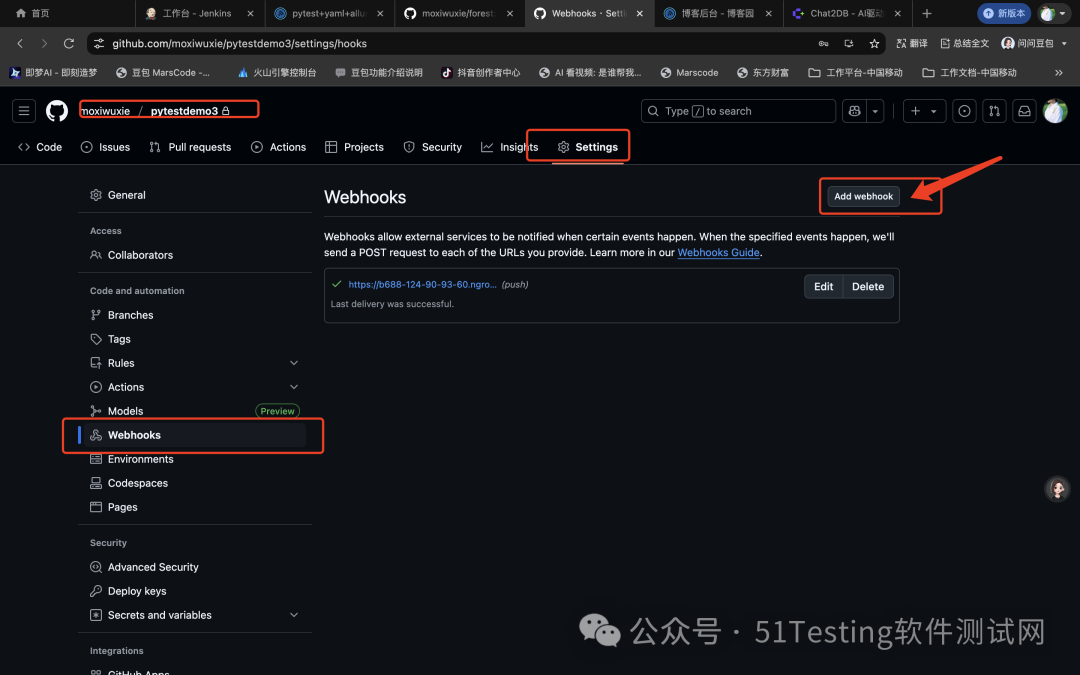Switch to the 工作台 - Jenkins browser tab
The image size is (1080, 675).
[x=199, y=13]
